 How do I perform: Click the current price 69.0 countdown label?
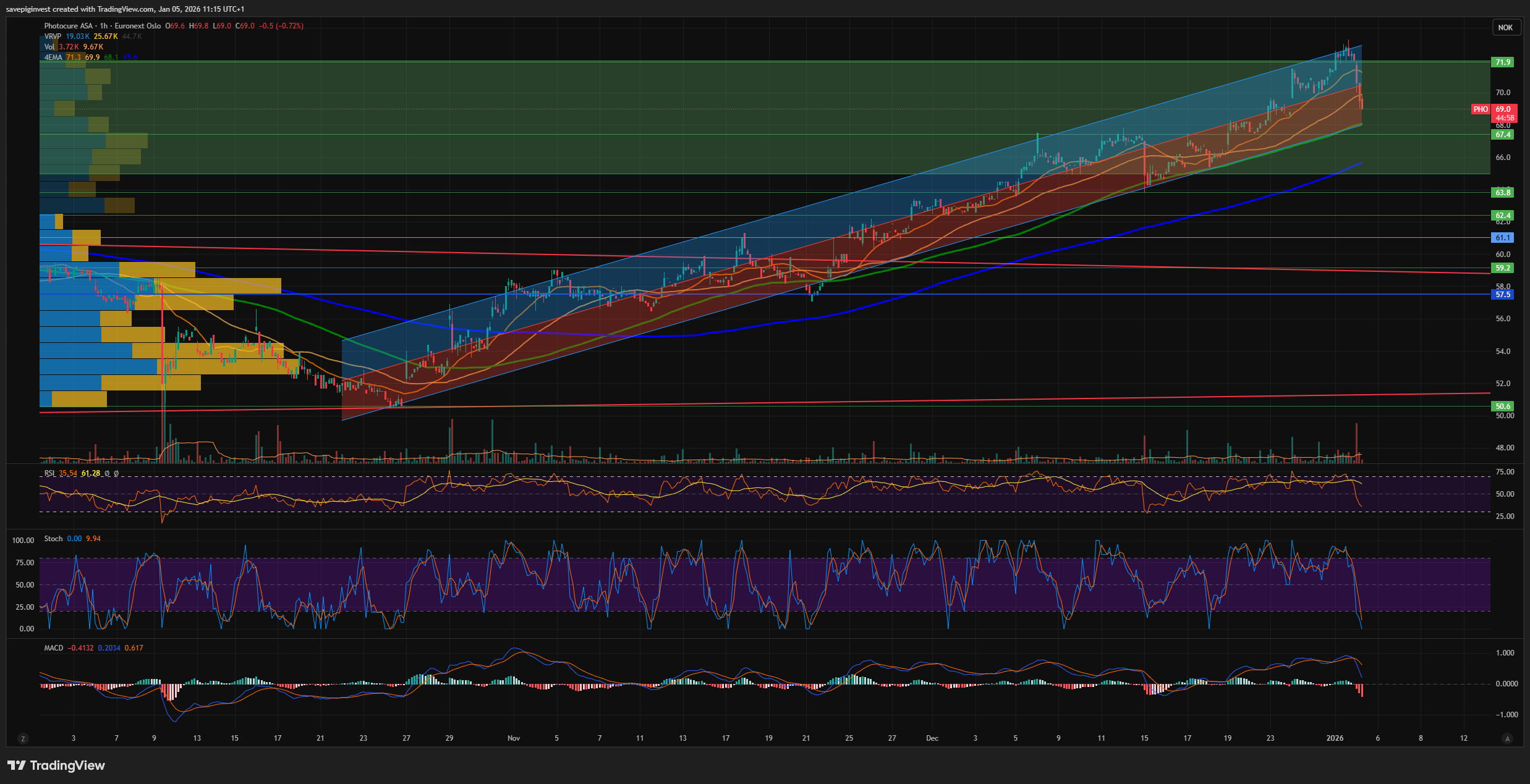pos(1504,114)
